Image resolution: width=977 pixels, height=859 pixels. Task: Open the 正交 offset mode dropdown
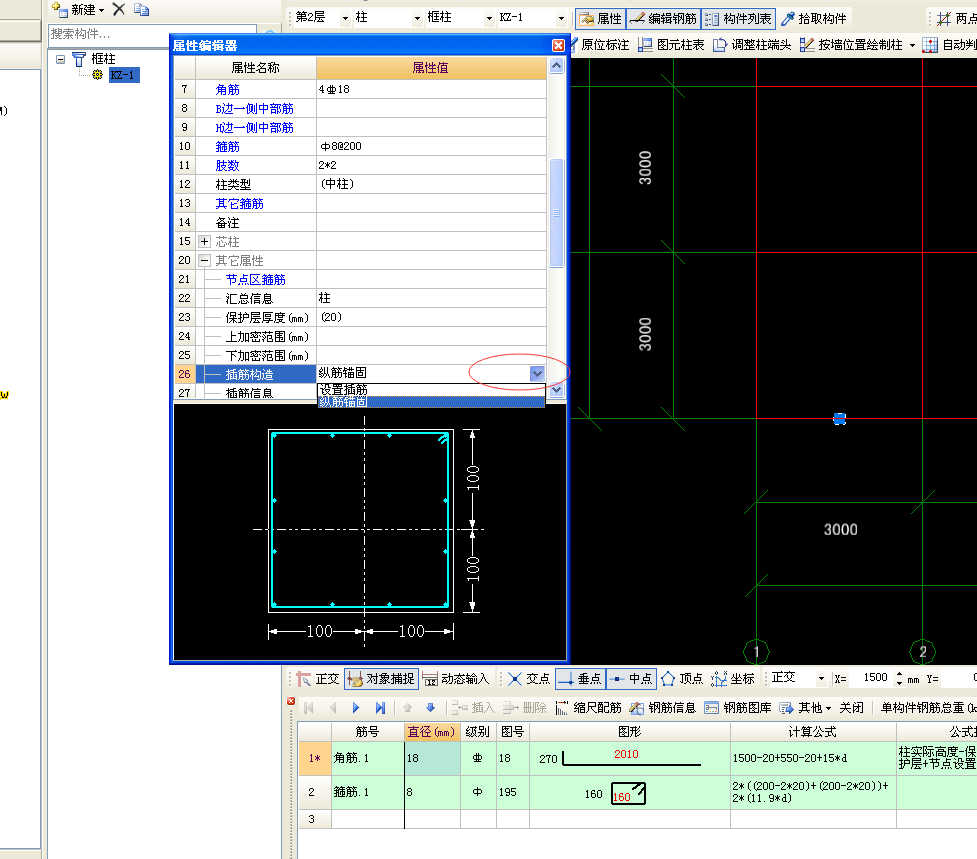pyautogui.click(x=821, y=678)
